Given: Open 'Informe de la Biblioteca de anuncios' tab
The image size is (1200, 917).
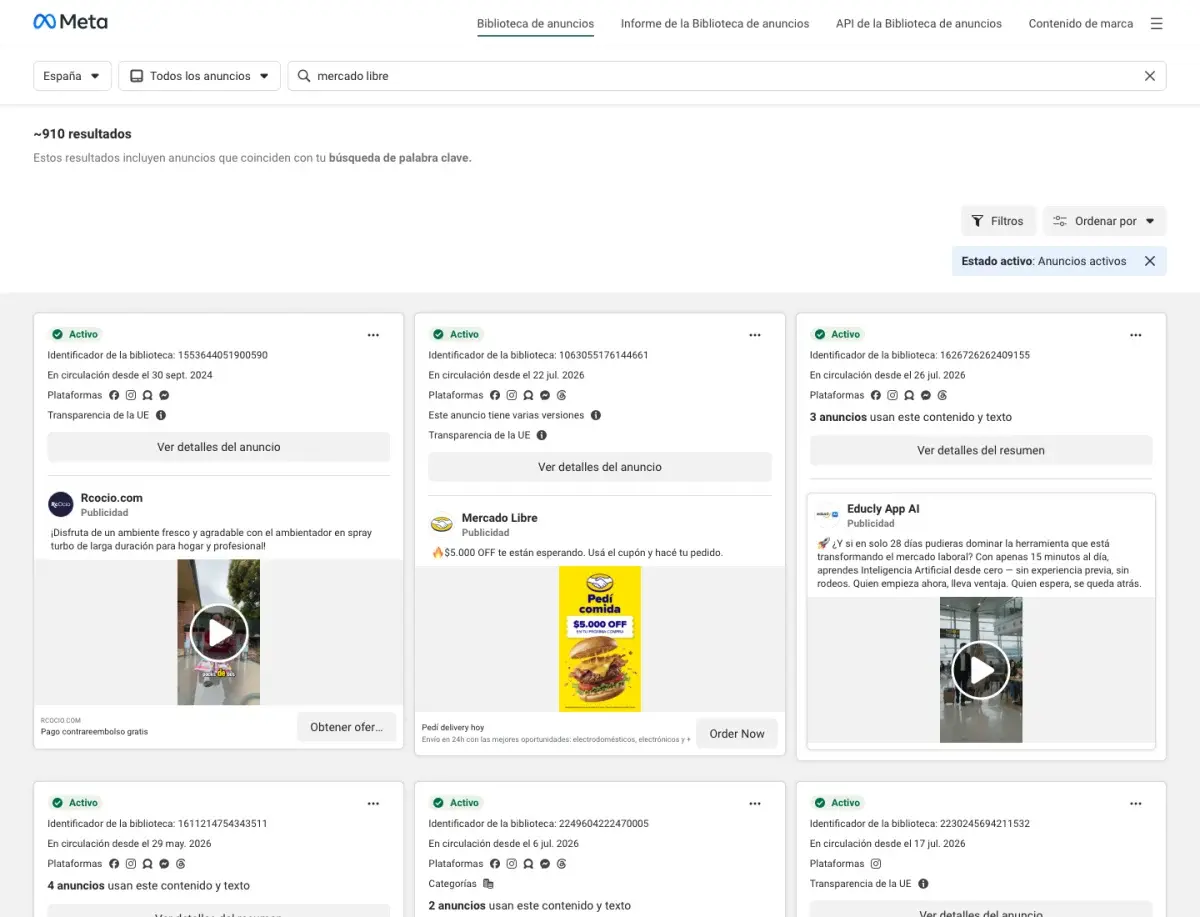Looking at the screenshot, I should tap(715, 23).
